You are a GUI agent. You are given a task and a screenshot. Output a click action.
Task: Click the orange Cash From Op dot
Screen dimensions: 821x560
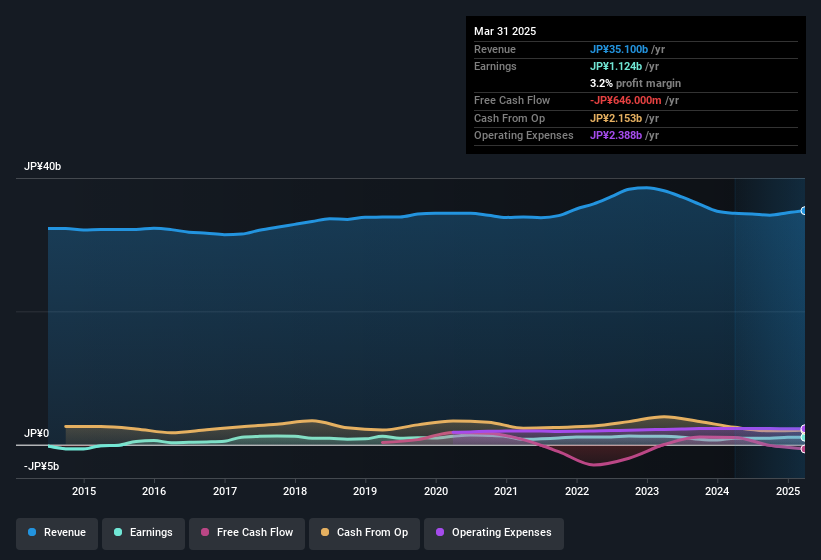[325, 532]
